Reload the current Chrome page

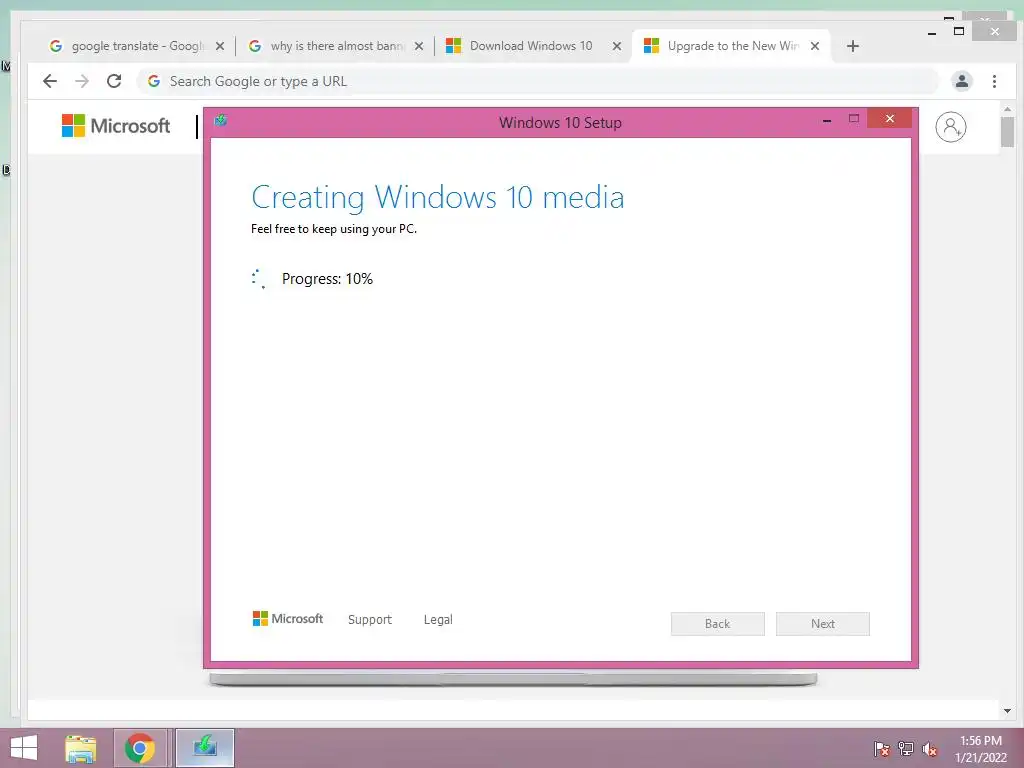[114, 81]
